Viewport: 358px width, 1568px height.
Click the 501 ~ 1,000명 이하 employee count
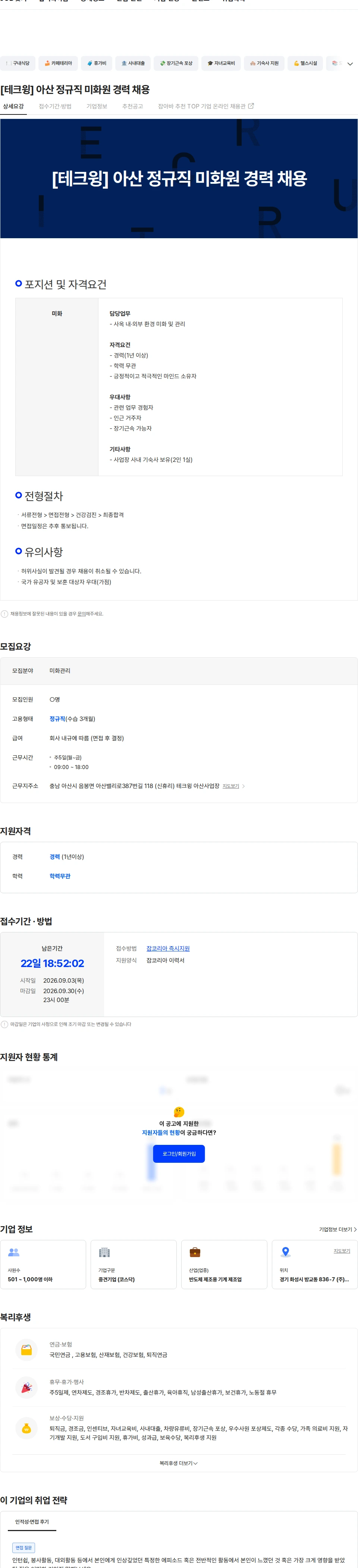(x=30, y=1279)
